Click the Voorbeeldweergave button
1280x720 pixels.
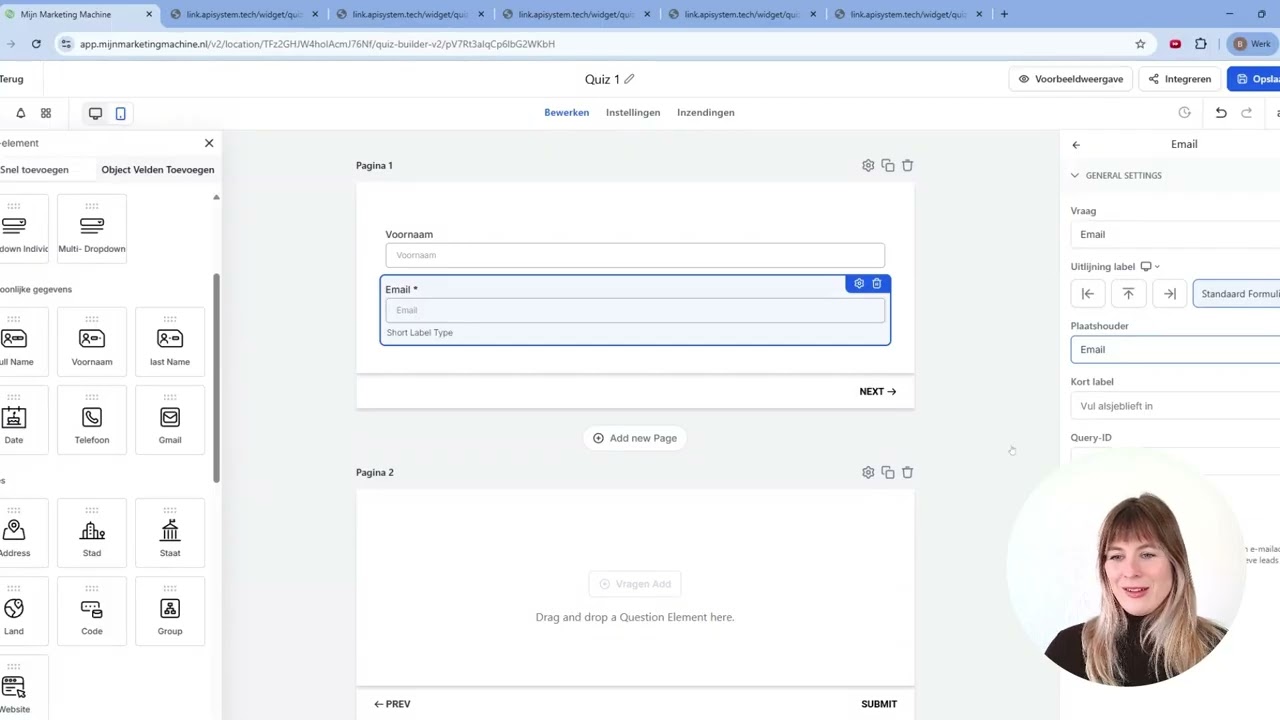(1071, 79)
